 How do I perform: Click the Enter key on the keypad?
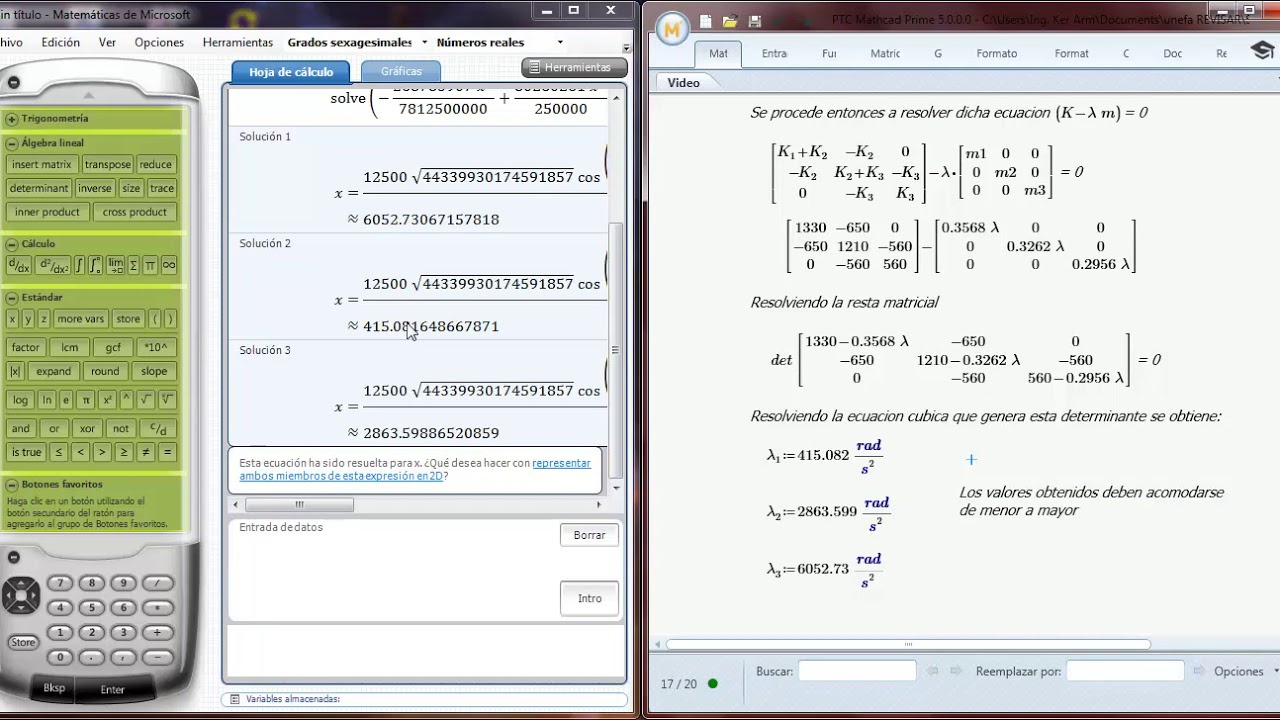click(112, 689)
